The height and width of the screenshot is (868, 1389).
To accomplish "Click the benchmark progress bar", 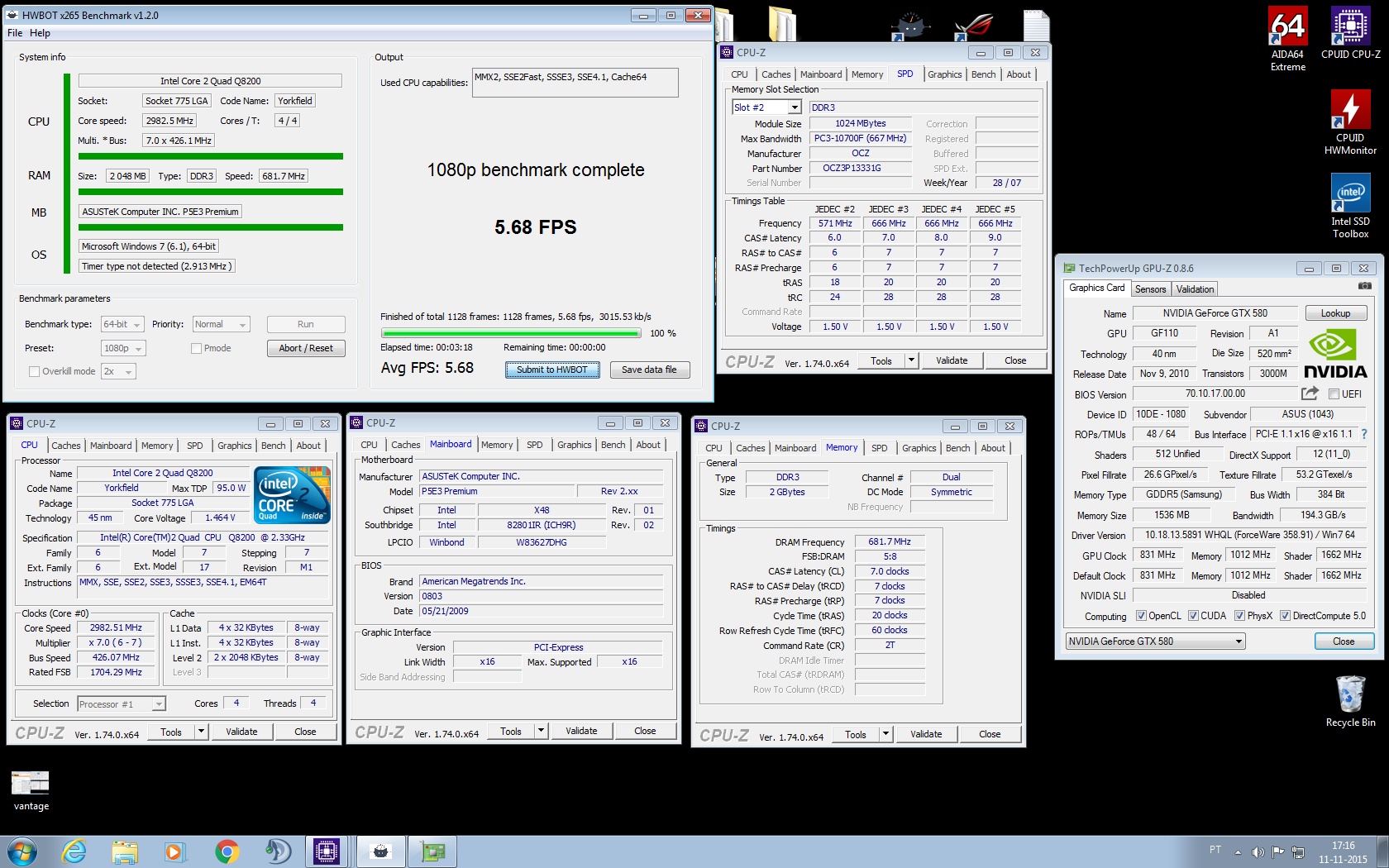I will pos(510,333).
